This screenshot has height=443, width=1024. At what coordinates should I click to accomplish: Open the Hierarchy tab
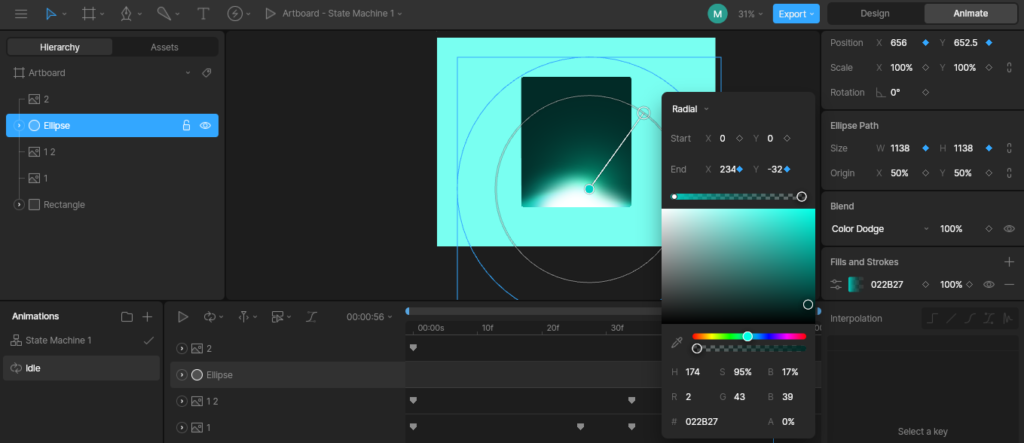59,47
